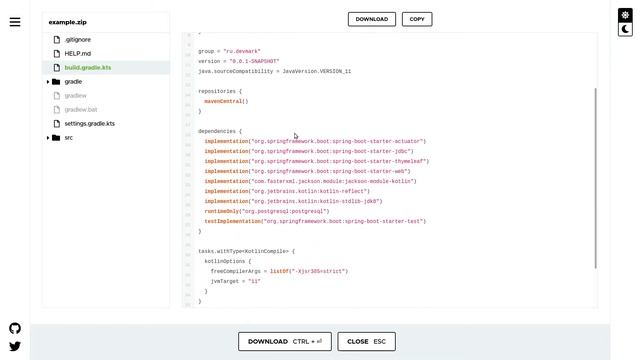
Task: Click the group "ru.devmark" line
Action: [229, 51]
